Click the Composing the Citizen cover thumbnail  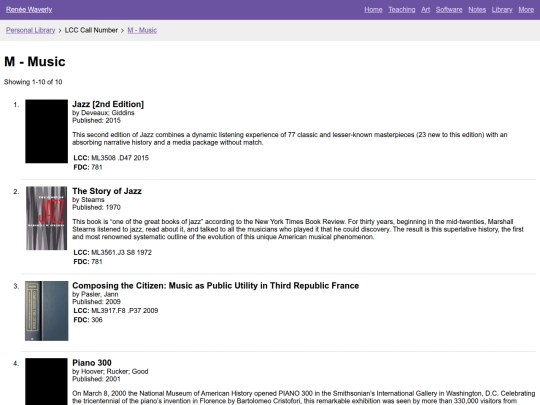click(x=46, y=311)
